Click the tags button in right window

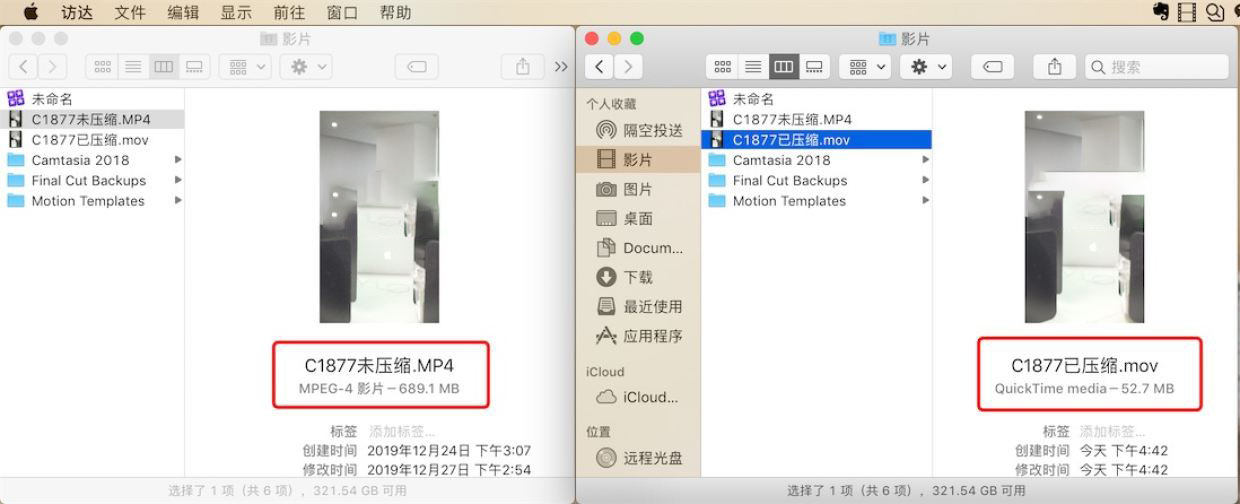(x=993, y=67)
